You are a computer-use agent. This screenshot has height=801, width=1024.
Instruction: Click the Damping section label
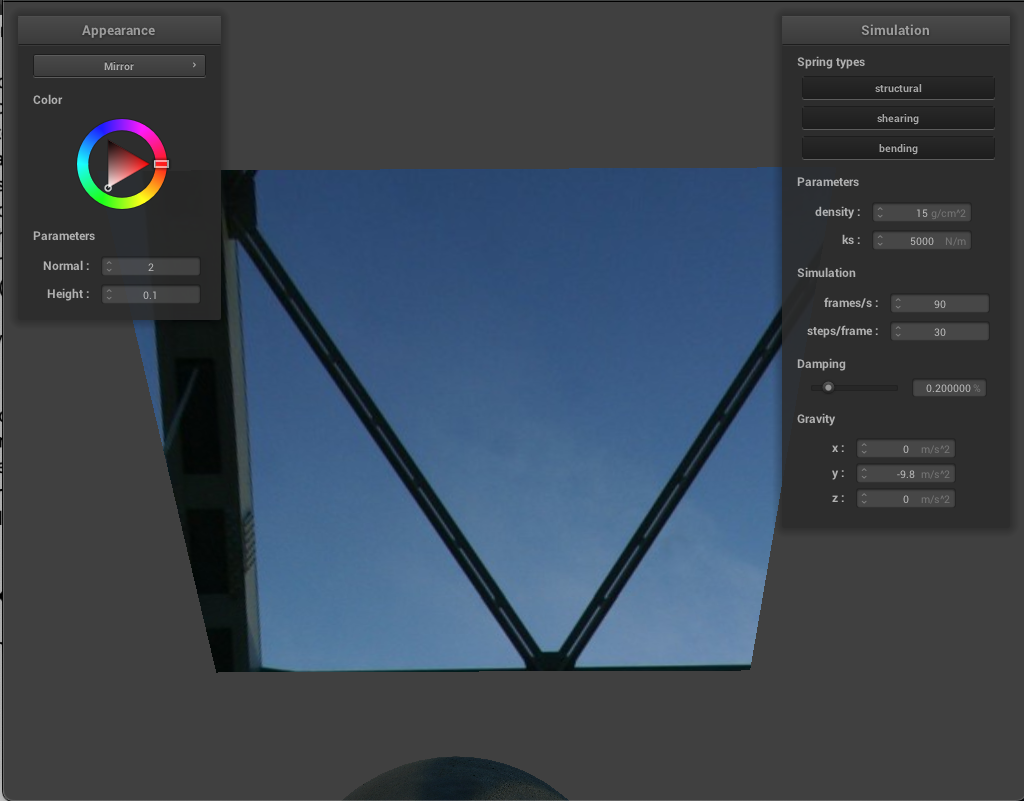click(x=821, y=364)
